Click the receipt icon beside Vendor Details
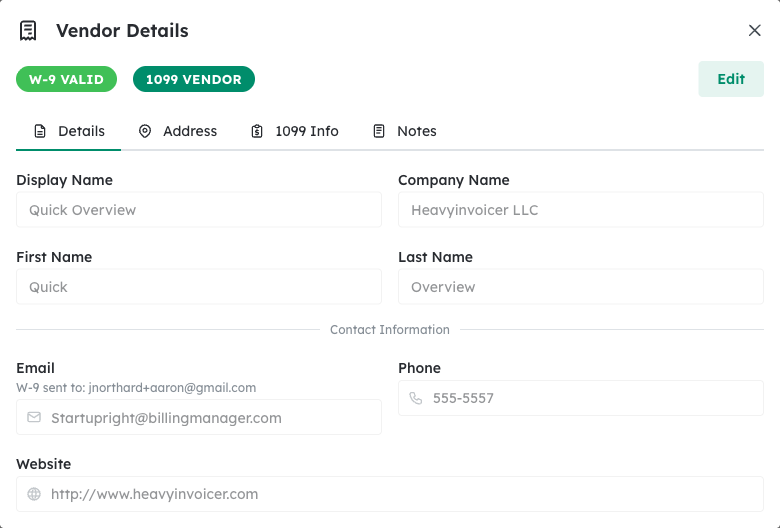Viewport: 780px width, 528px height. tap(28, 31)
